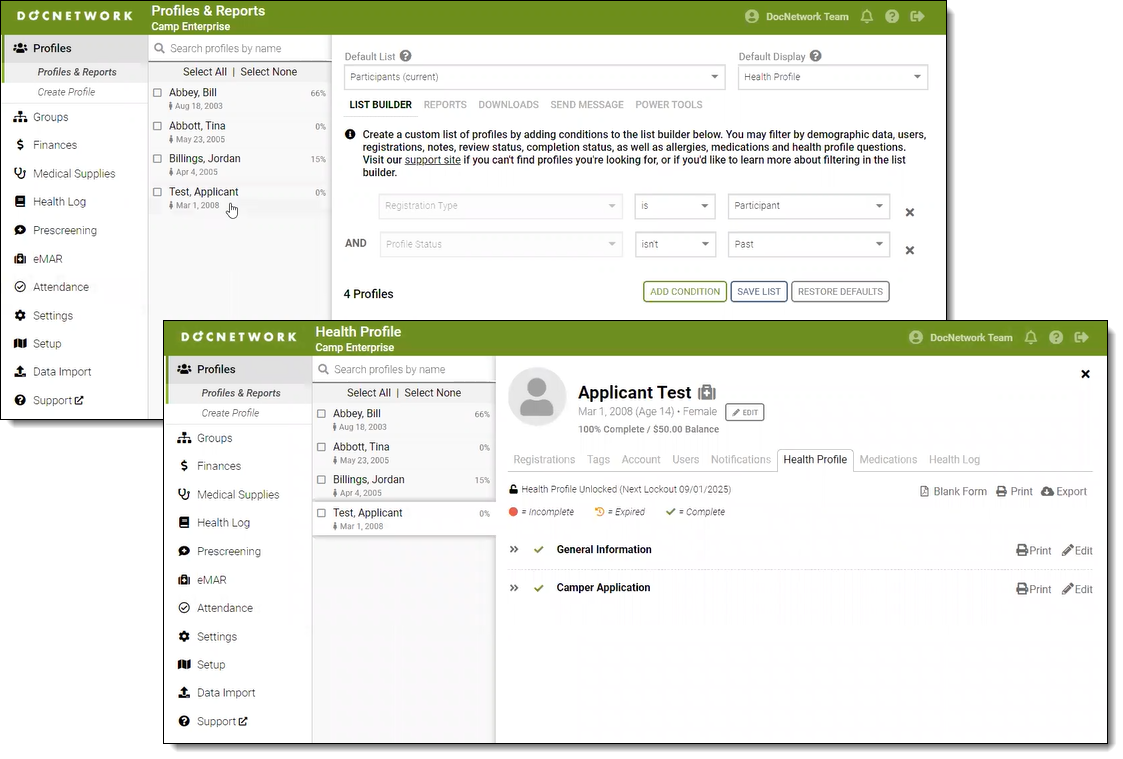Image resolution: width=1123 pixels, height=759 pixels.
Task: Select the Abbott, Tina checkbox in the top list
Action: pos(157,126)
